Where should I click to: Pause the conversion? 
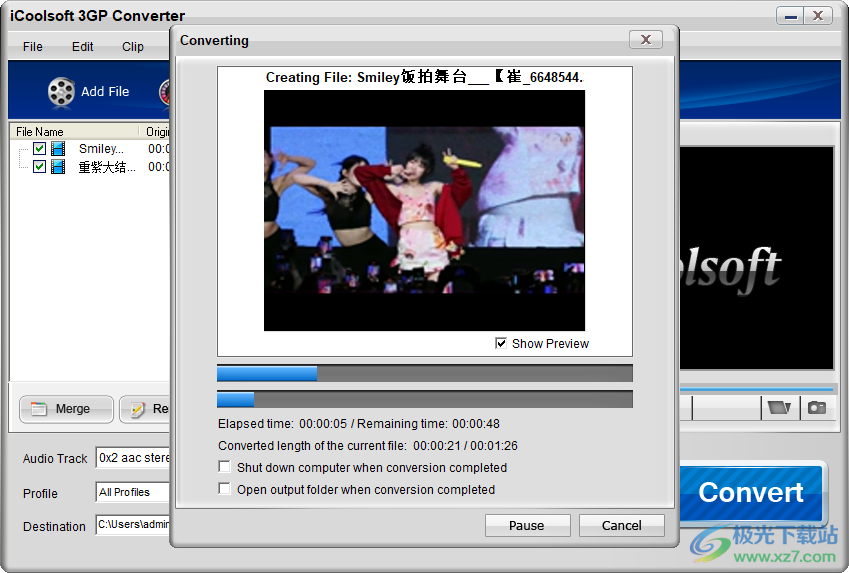pyautogui.click(x=527, y=525)
